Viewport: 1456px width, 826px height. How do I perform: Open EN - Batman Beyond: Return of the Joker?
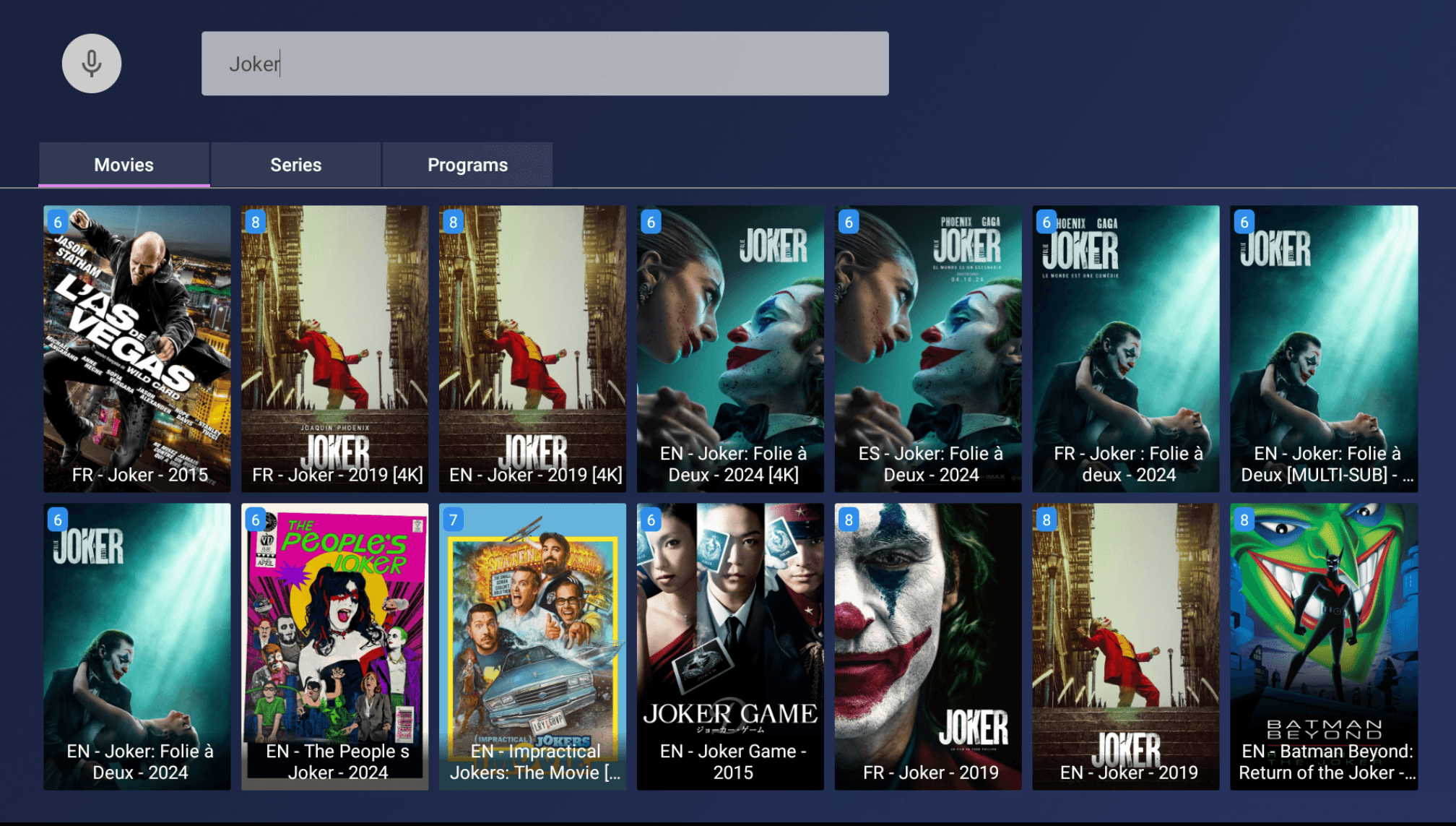tap(1324, 646)
